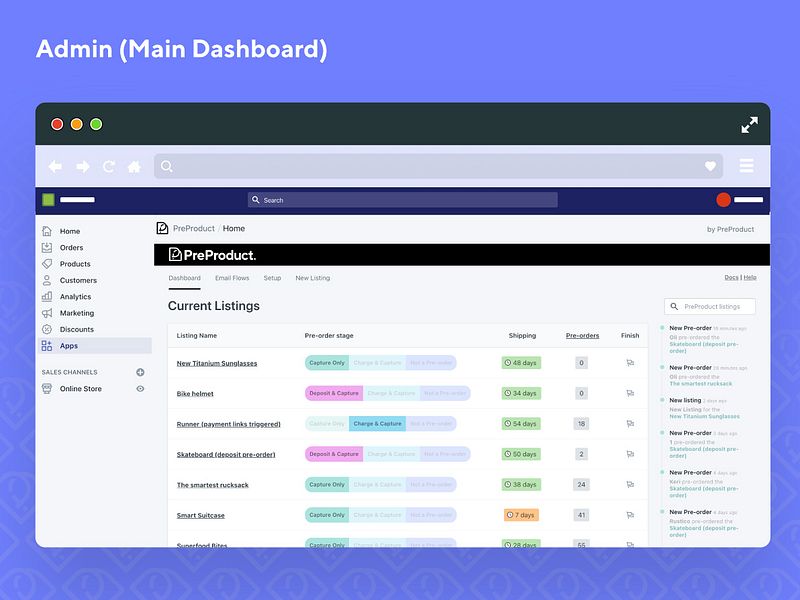The width and height of the screenshot is (800, 600).
Task: Open the Help link
Action: click(x=750, y=277)
